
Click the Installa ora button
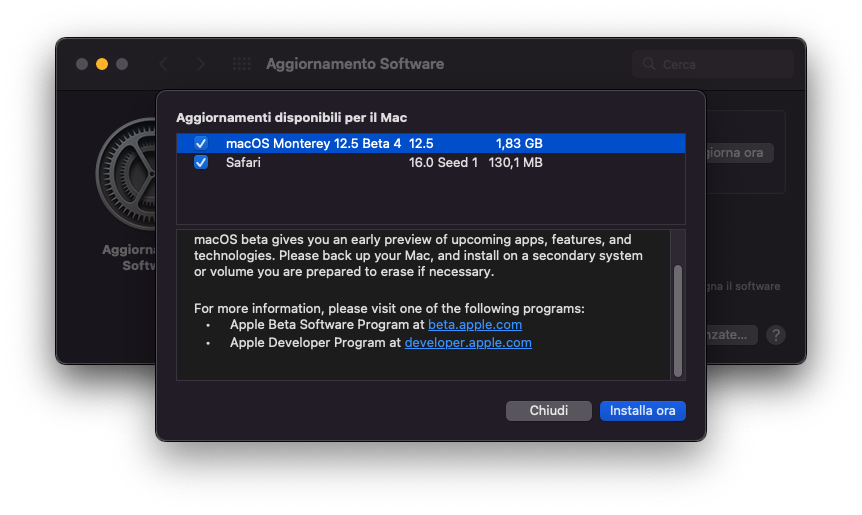(643, 411)
